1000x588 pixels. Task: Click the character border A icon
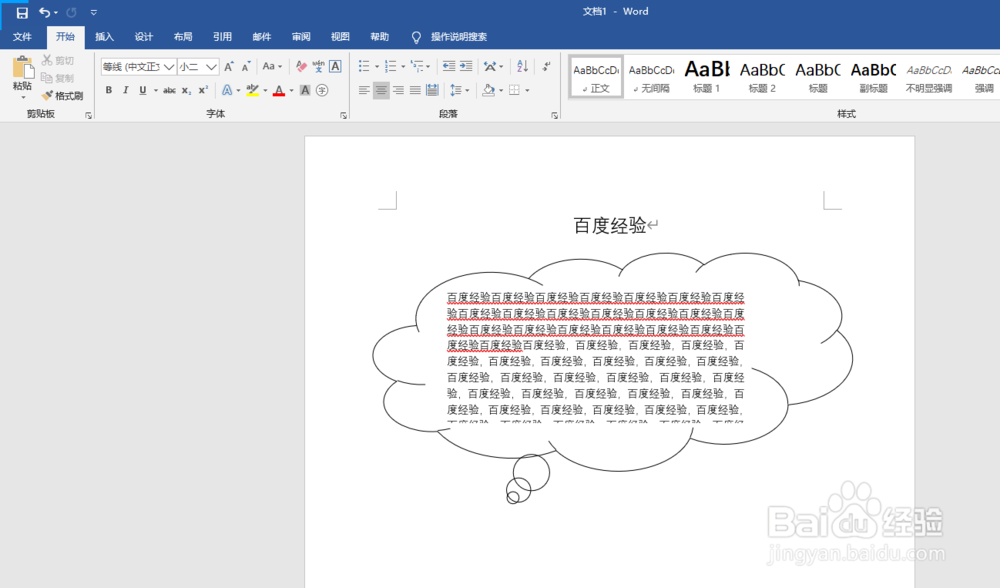point(335,66)
